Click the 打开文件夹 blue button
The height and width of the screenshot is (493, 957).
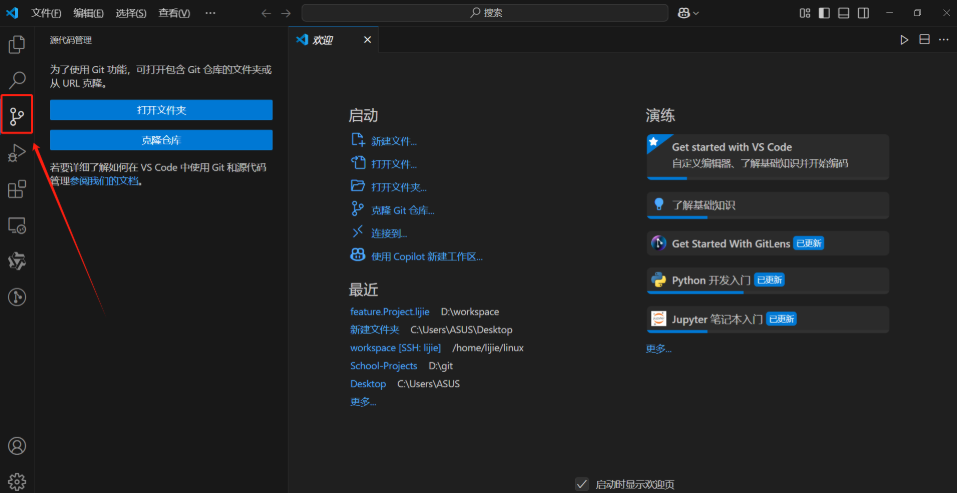coord(161,110)
